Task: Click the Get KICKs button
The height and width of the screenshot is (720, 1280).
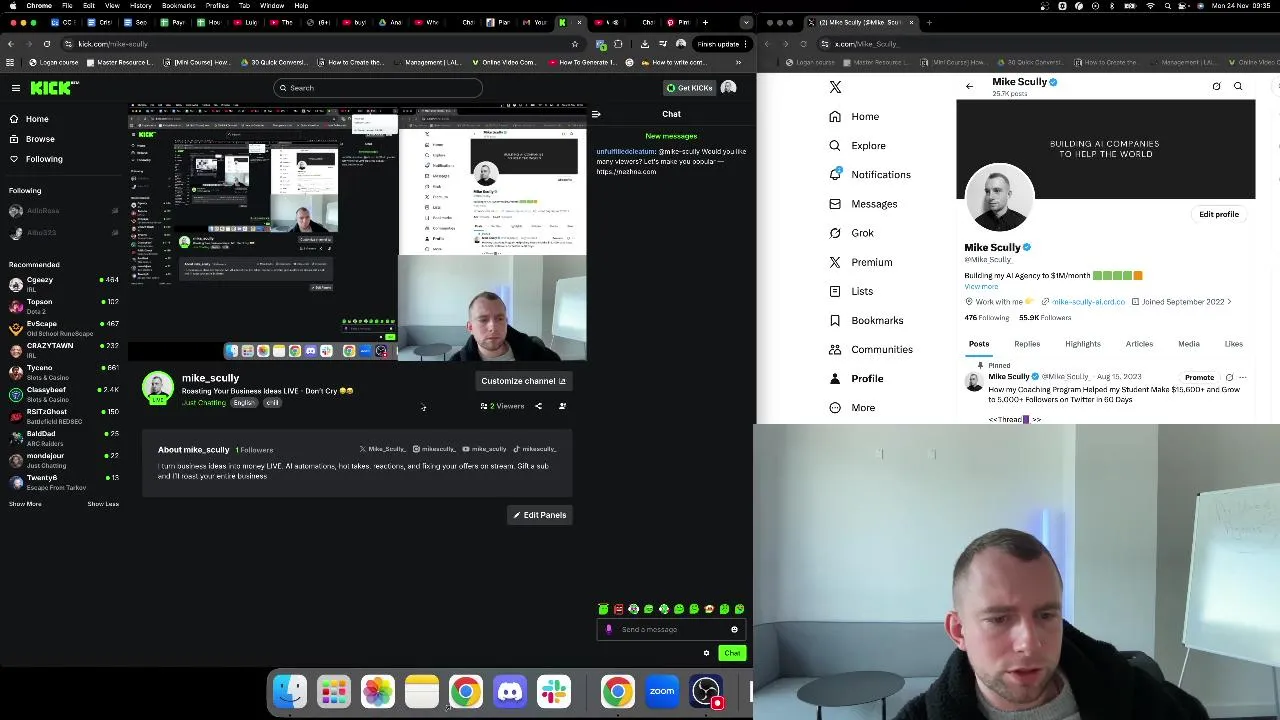Action: pyautogui.click(x=690, y=88)
